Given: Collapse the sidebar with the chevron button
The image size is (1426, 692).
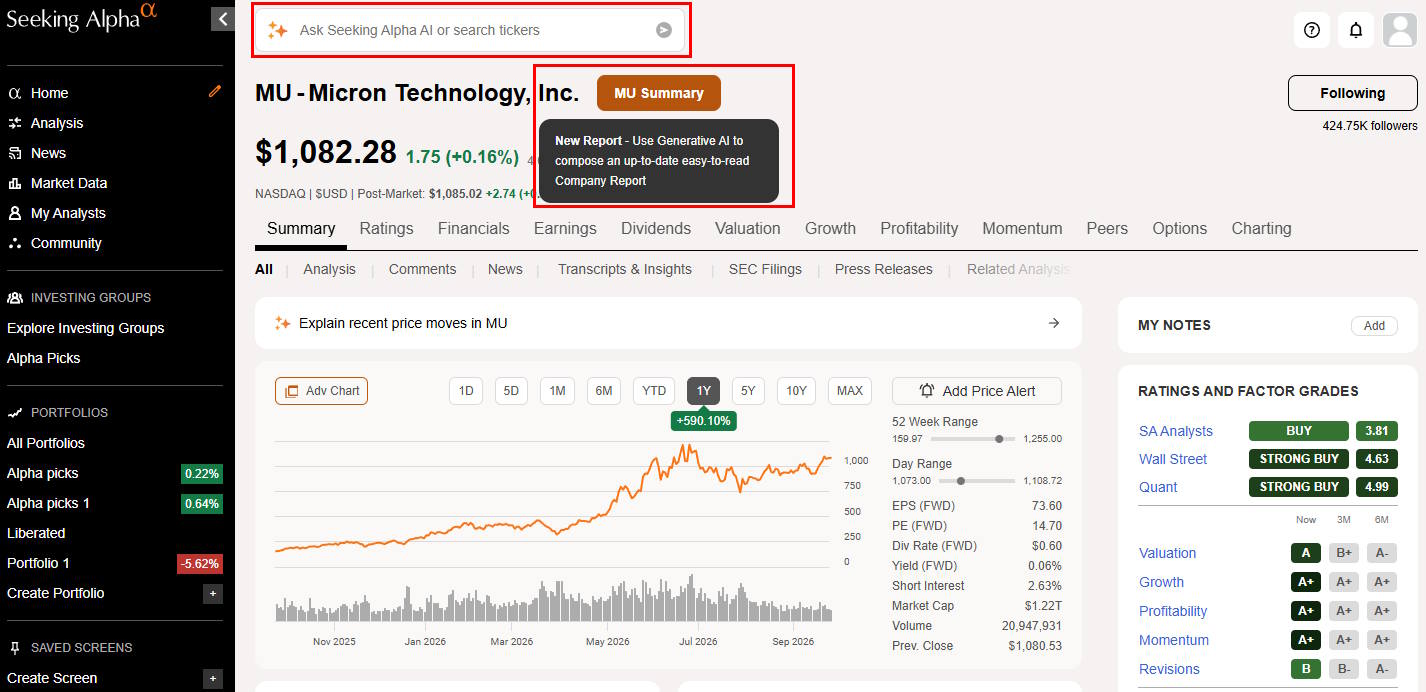Looking at the screenshot, I should [222, 18].
